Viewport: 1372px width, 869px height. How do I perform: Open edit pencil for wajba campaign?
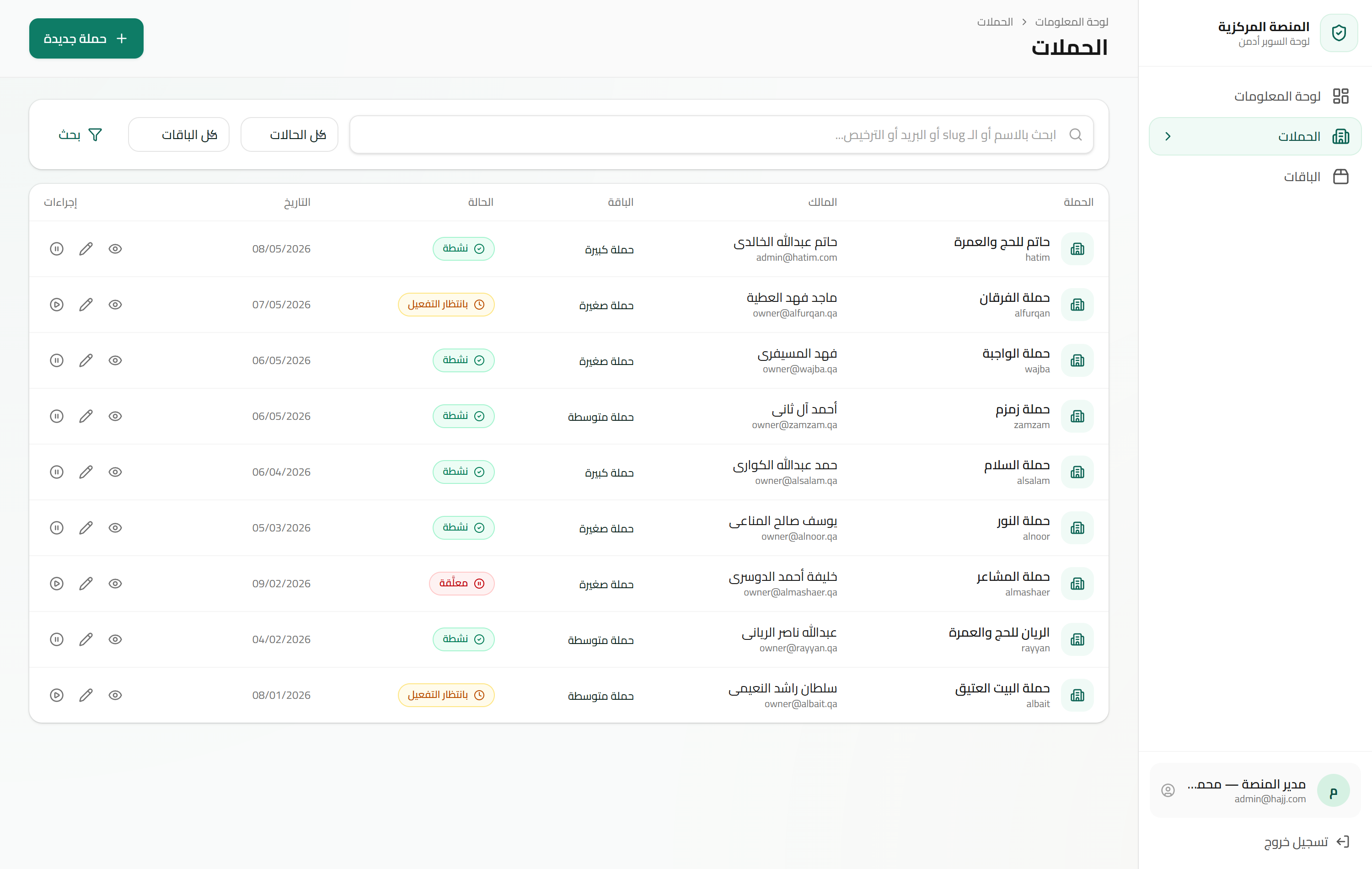point(86,361)
